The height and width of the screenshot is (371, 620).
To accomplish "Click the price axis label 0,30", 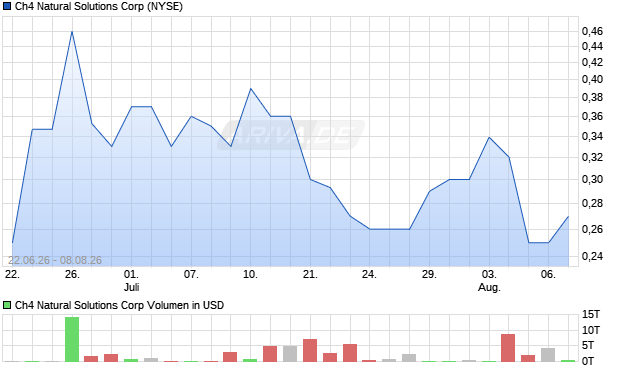I will coord(592,179).
